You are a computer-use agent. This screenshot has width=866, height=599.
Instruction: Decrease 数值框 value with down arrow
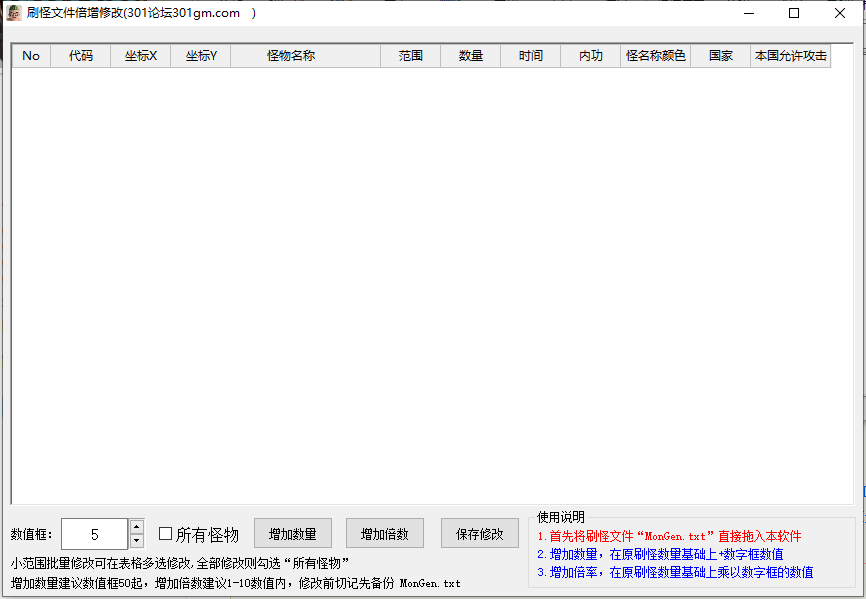coord(136,541)
